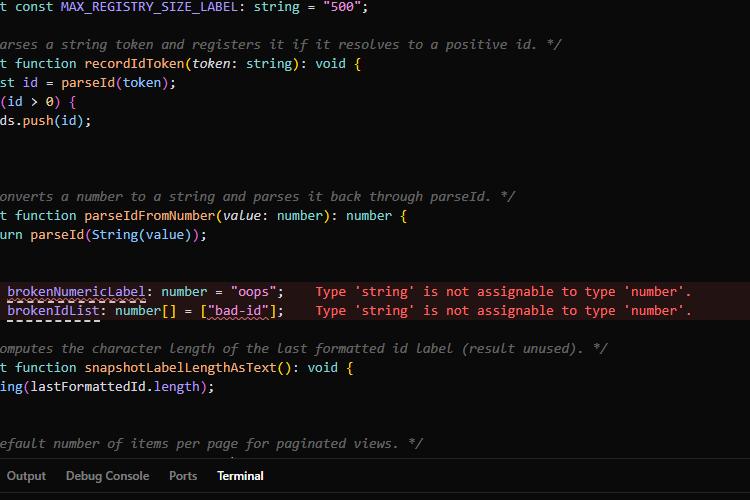Click the comment about paginated views

[x=210, y=444]
